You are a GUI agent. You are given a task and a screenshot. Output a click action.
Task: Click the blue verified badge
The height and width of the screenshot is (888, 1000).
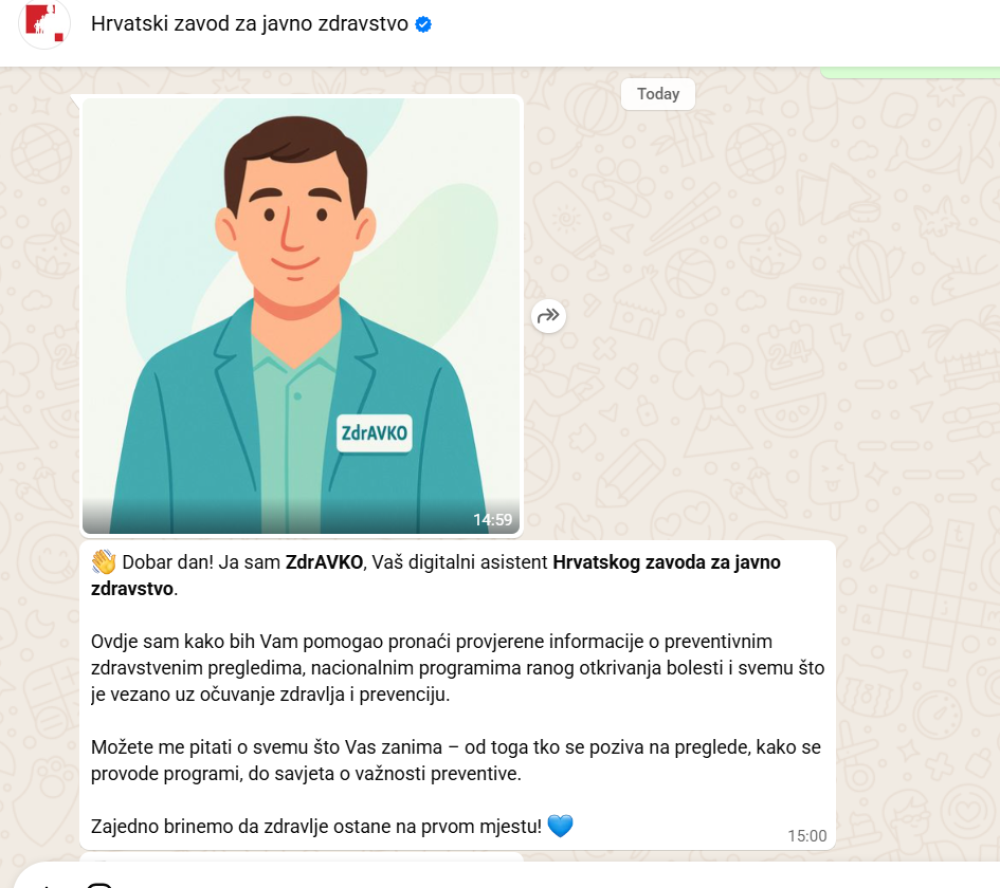point(423,24)
